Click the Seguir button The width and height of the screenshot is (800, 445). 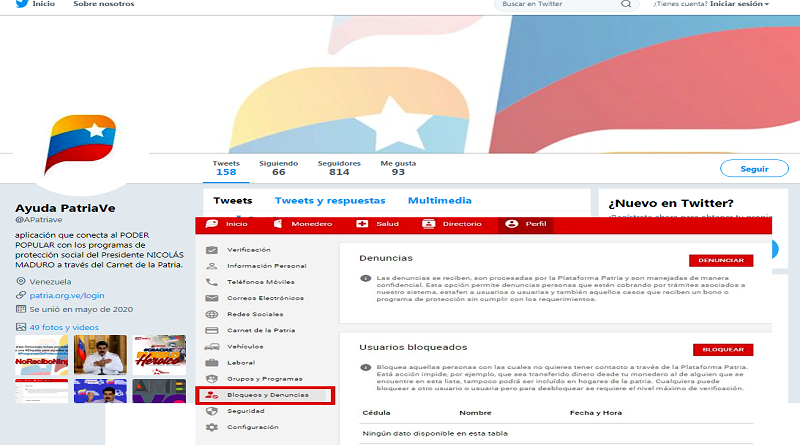coord(754,168)
